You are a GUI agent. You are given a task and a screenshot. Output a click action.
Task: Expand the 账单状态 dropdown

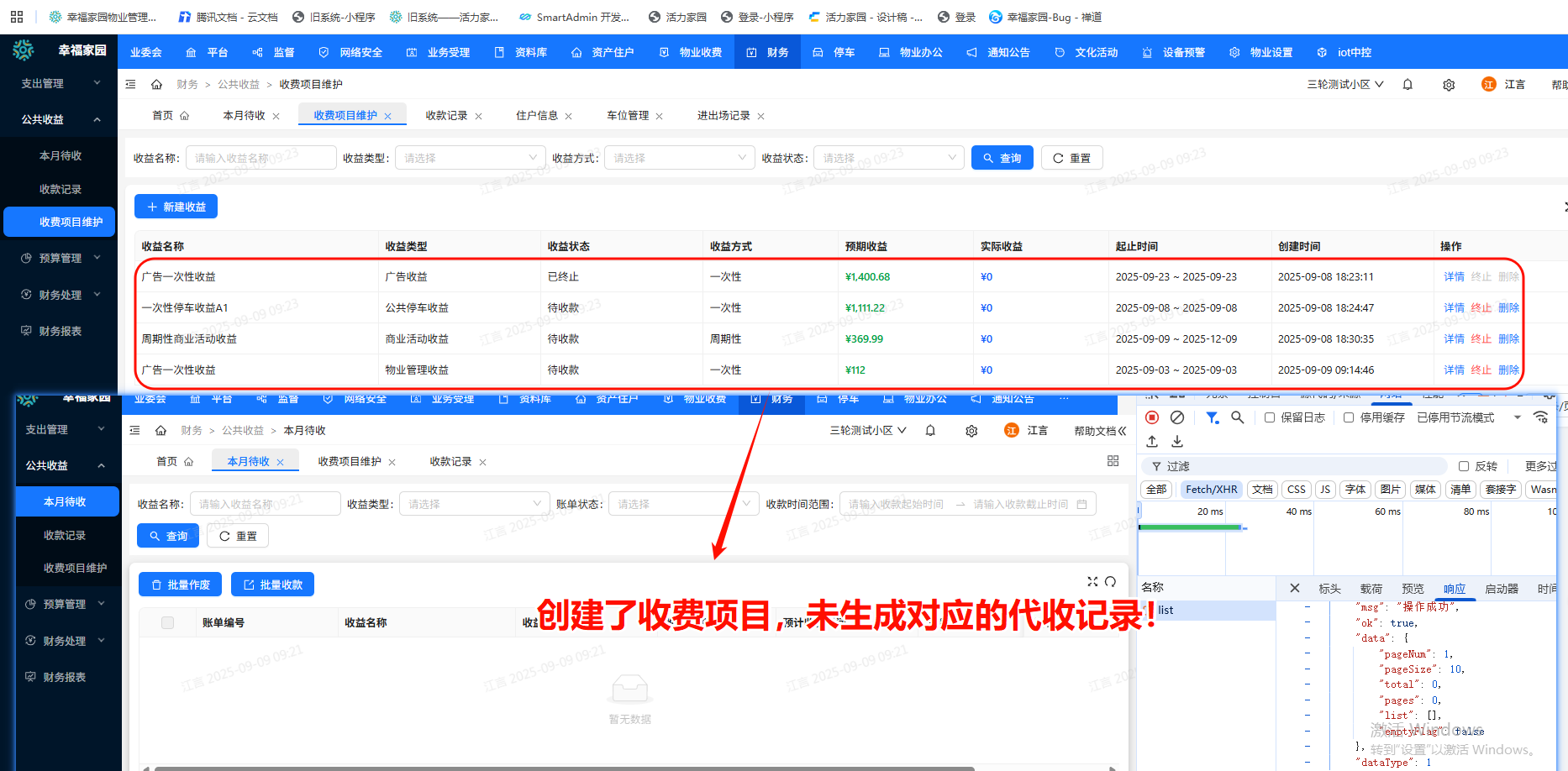pyautogui.click(x=682, y=504)
